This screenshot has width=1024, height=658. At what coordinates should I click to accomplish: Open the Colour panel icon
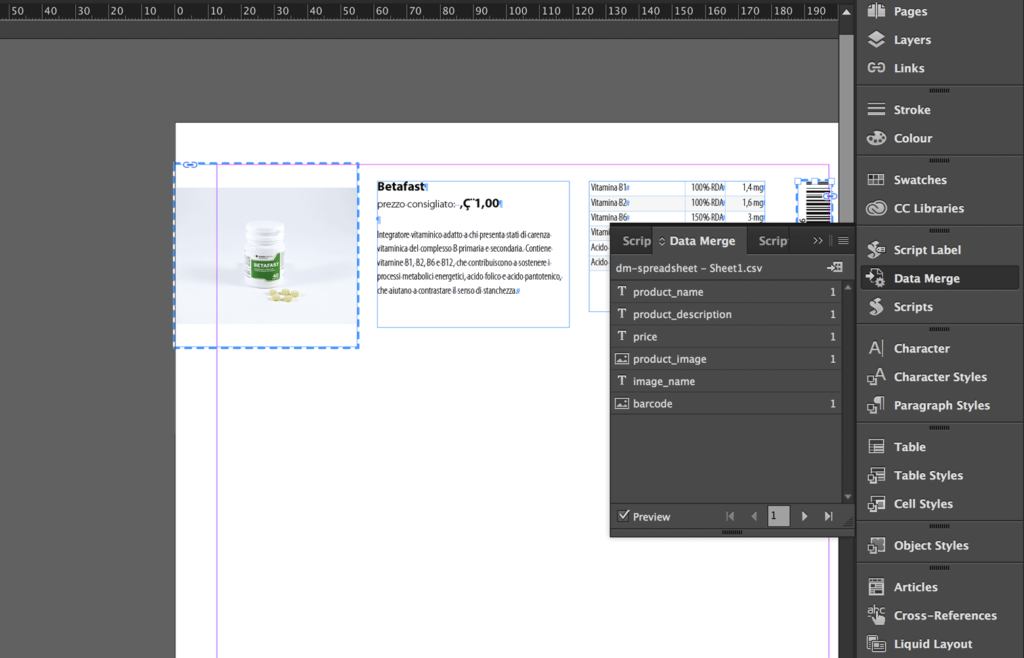(876, 138)
